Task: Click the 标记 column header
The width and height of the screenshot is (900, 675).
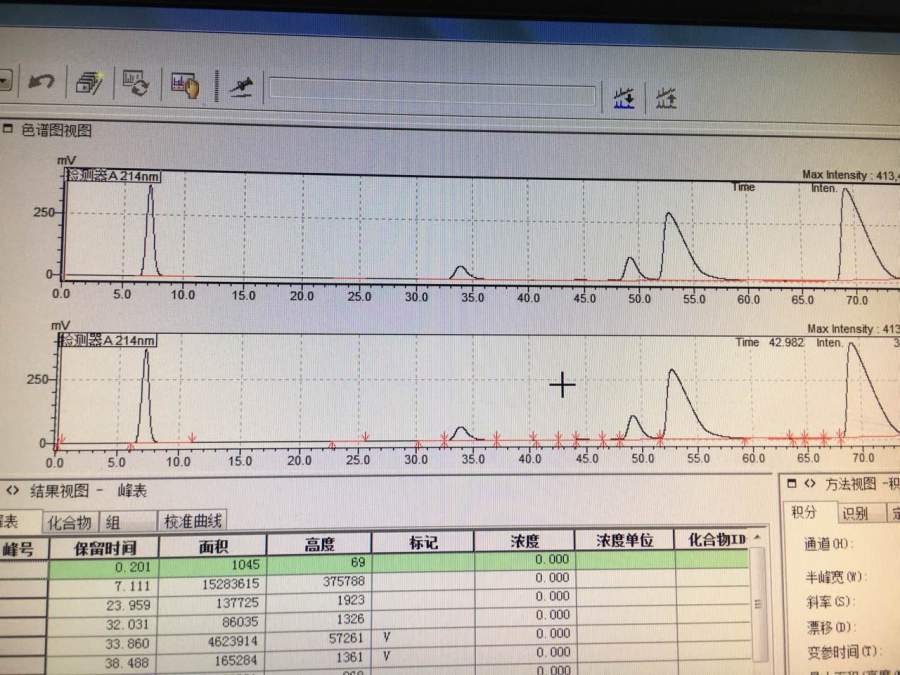Action: point(423,542)
